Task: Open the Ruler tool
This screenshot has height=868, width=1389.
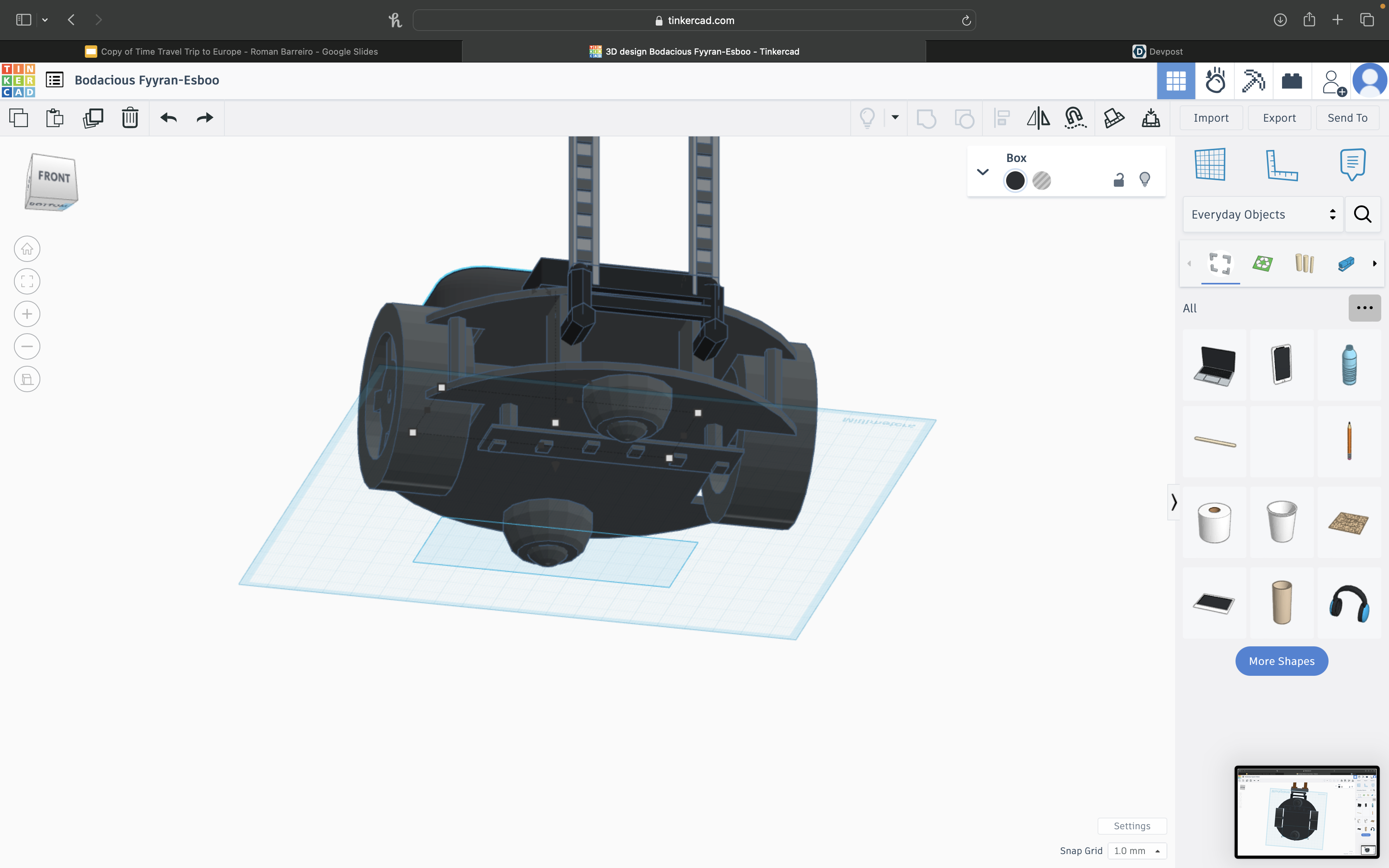Action: point(1281,165)
